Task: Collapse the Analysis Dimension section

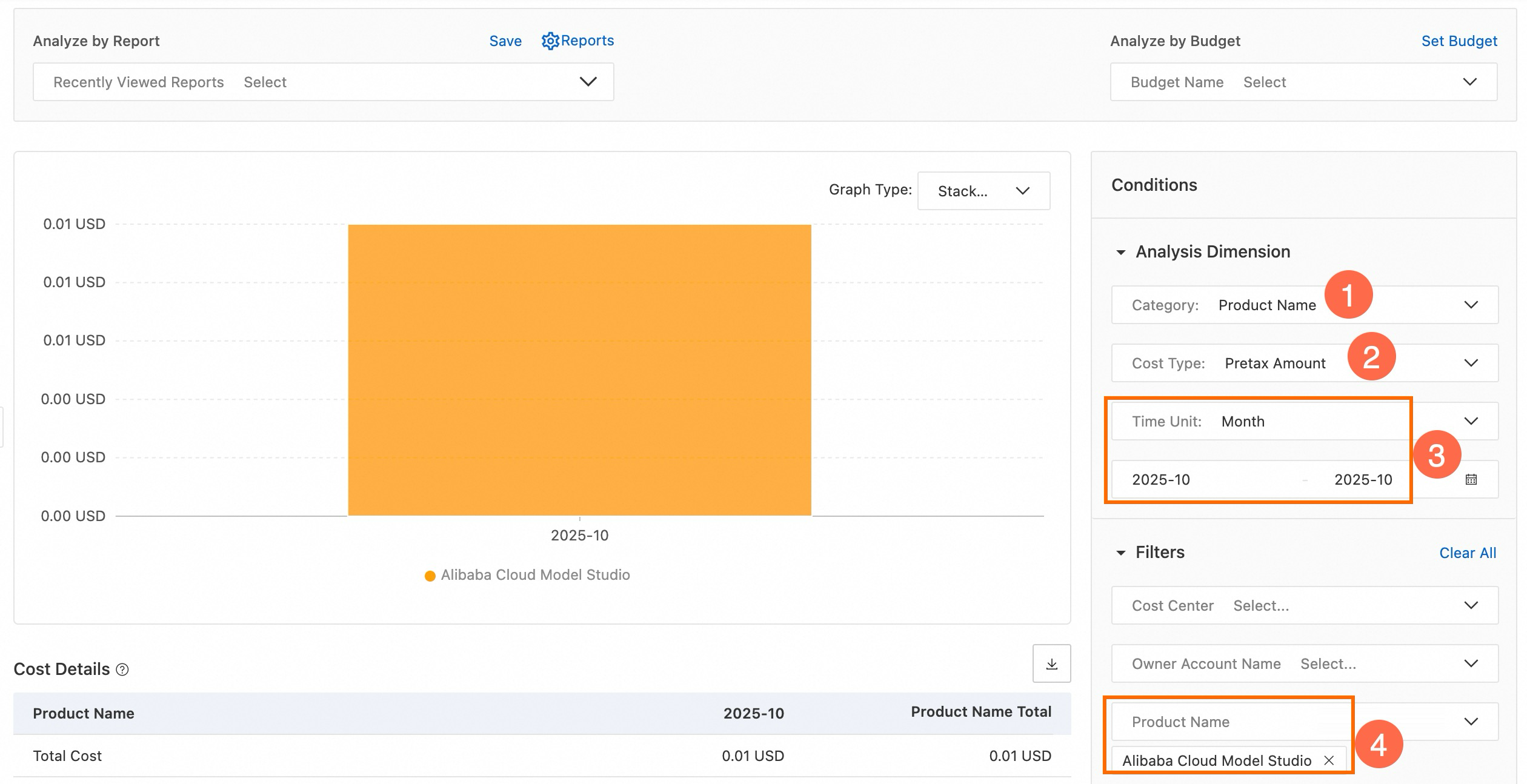Action: point(1120,252)
